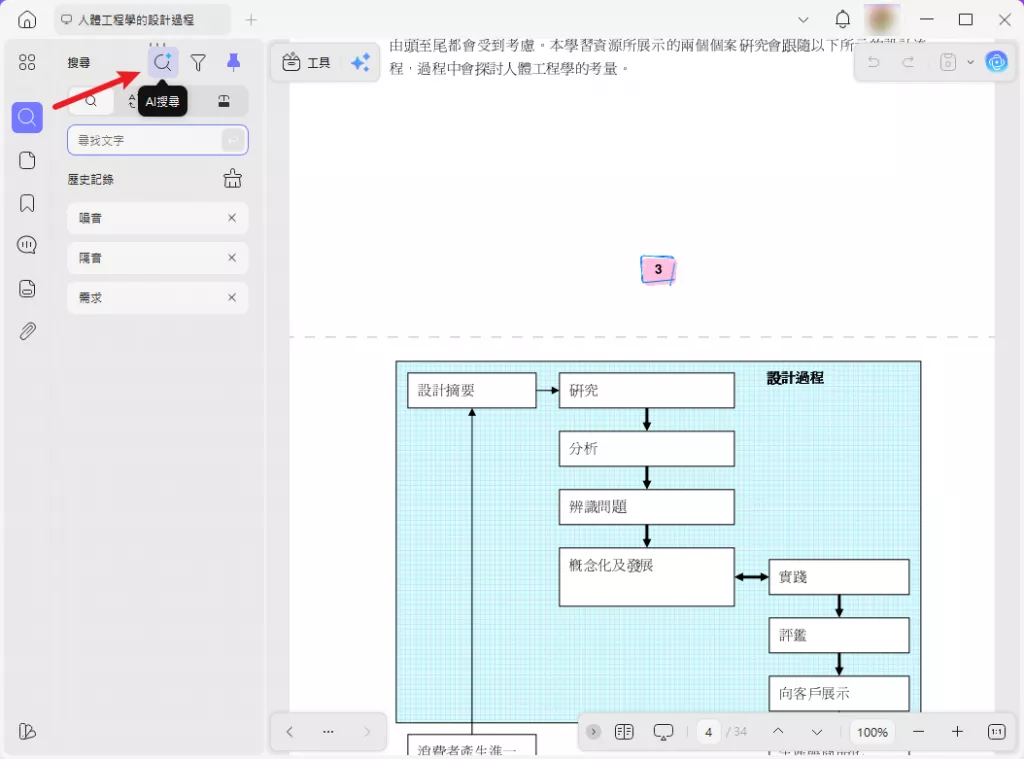
Task: Open the AI assistant robot icon
Action: [x=997, y=62]
